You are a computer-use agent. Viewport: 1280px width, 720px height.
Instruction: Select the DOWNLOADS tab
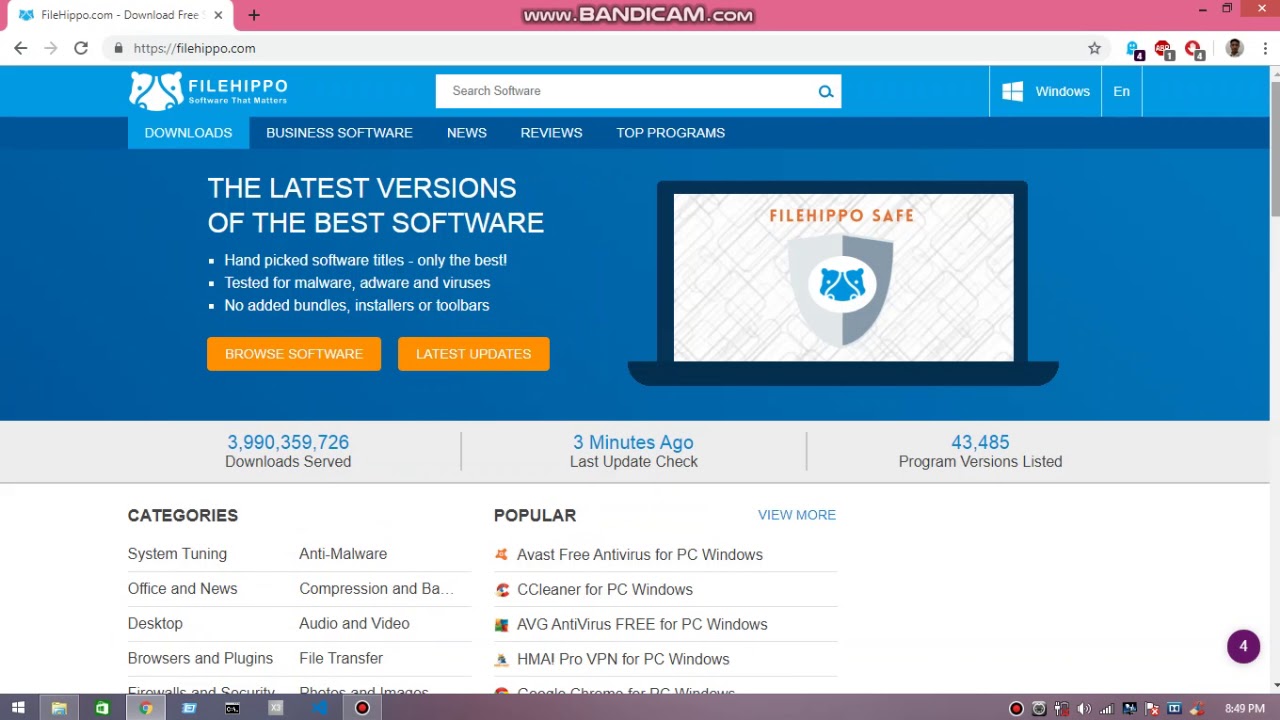[x=188, y=132]
